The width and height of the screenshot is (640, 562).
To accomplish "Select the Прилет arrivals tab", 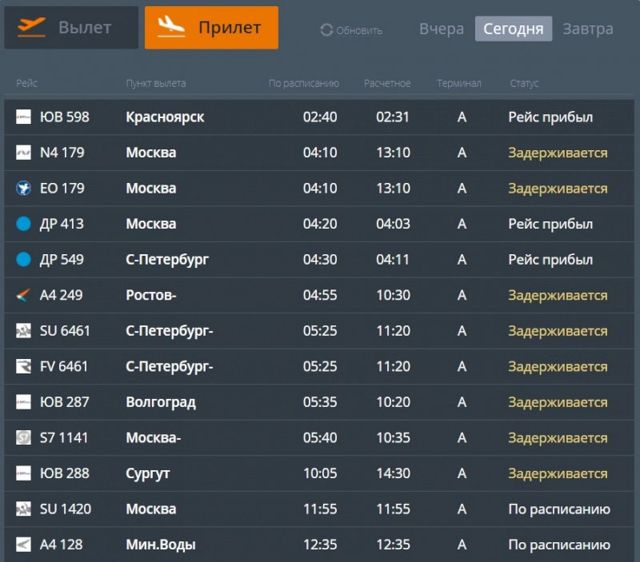I will click(x=211, y=28).
